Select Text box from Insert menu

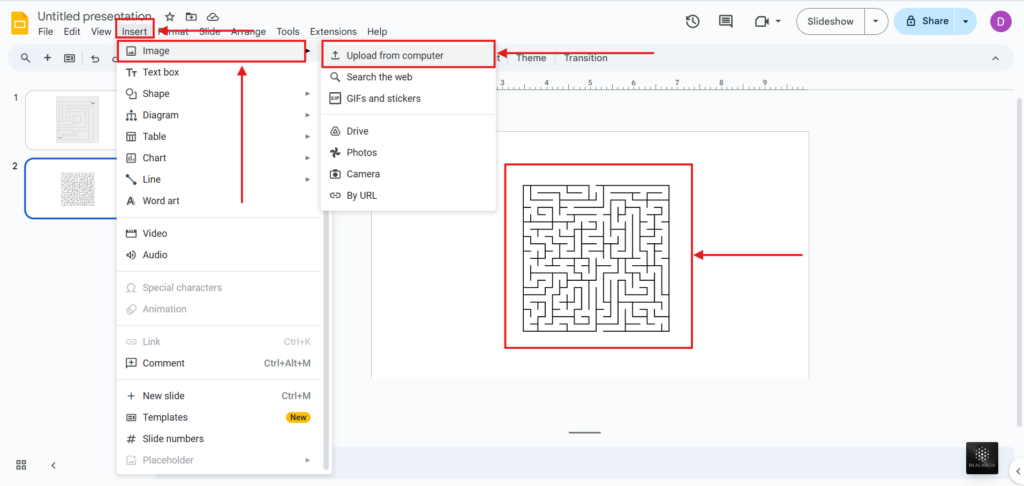click(160, 72)
